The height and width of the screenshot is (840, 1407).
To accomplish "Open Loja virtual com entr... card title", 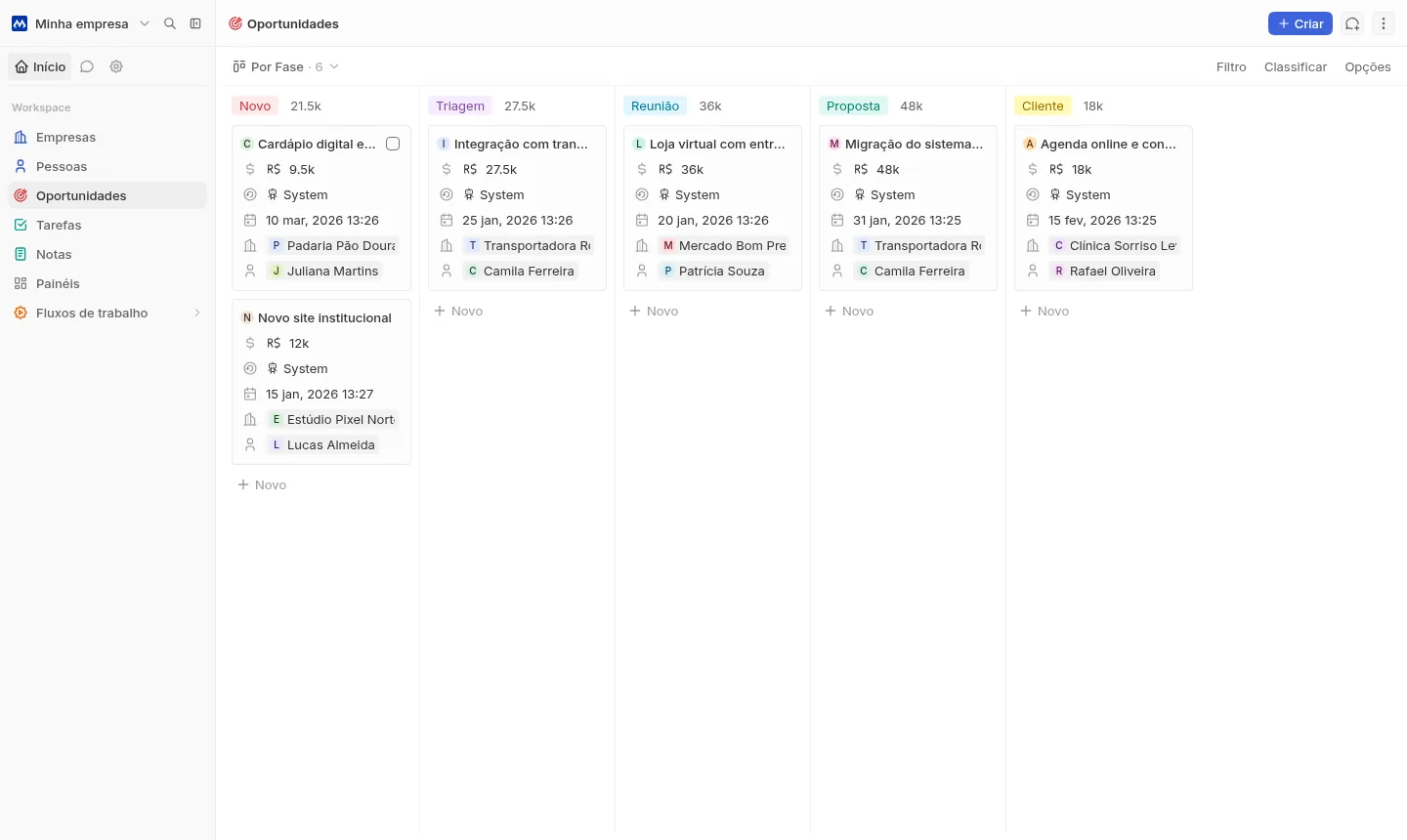I will pyautogui.click(x=717, y=144).
